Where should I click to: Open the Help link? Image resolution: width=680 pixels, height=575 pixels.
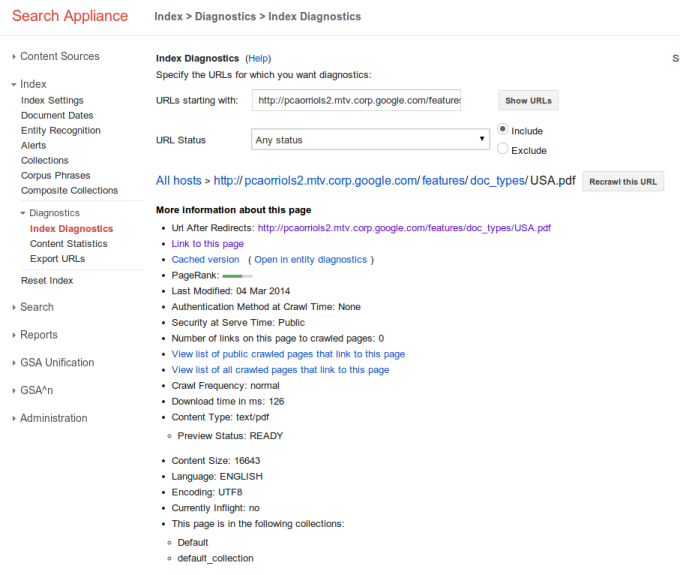point(258,59)
